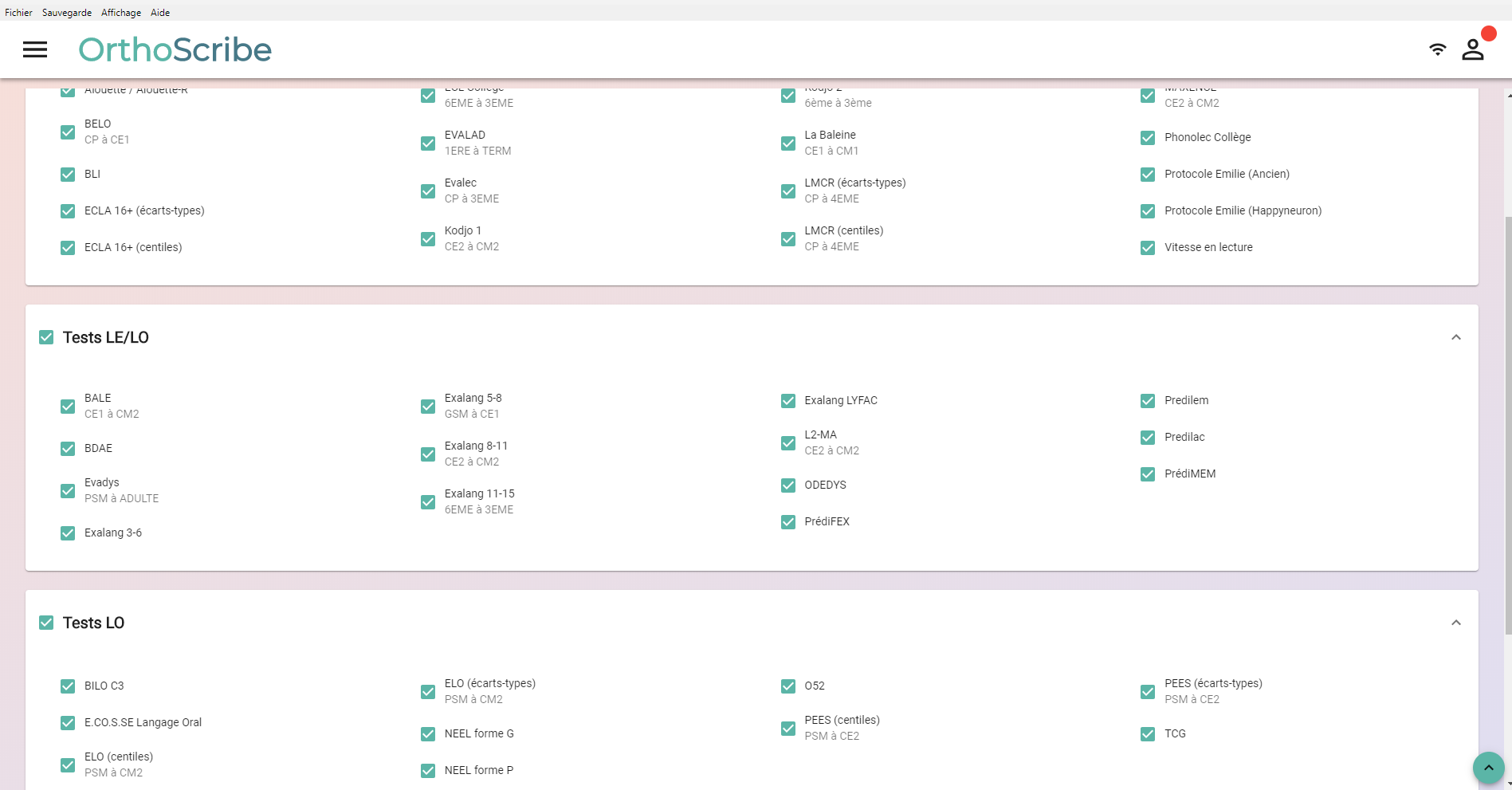Uncheck the Tests LO section checkbox

pyautogui.click(x=46, y=623)
